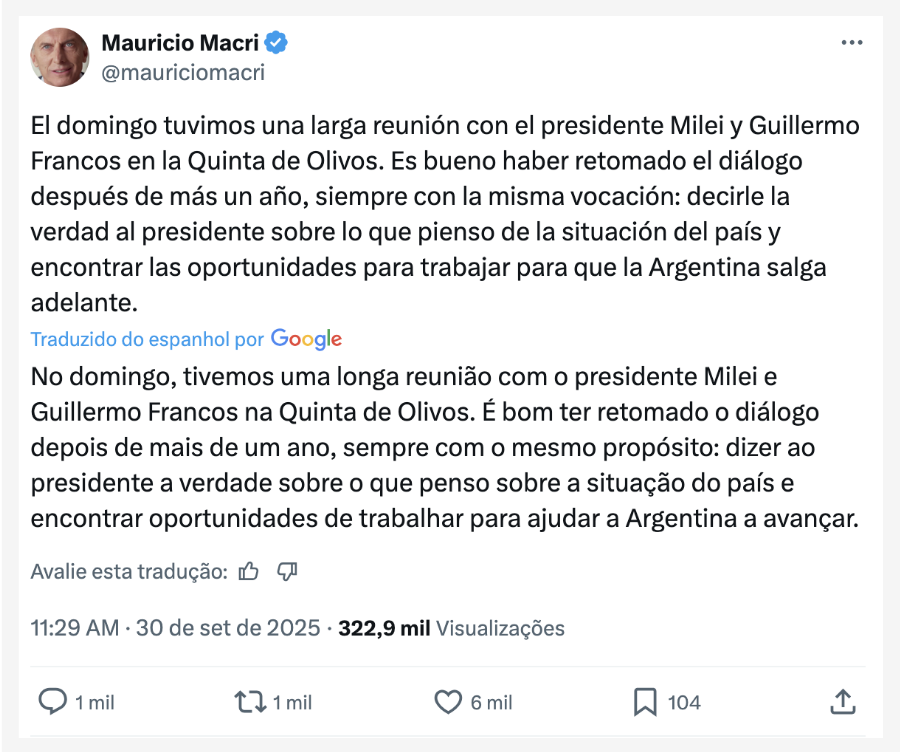Open the @mauriciomacri handle link
The image size is (900, 752).
coord(183,72)
